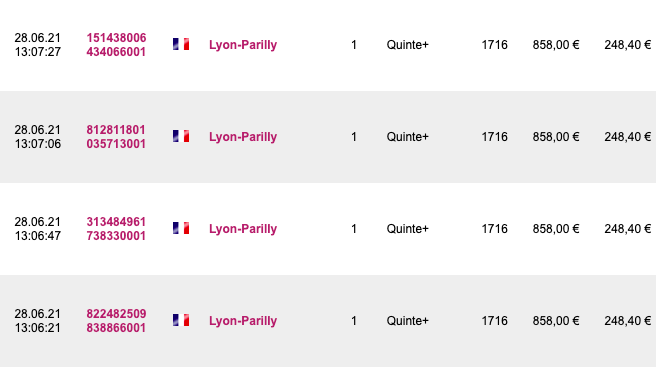Screen dimensions: 656x370
Task: Click Quinte+ bet type in the 13:06:47 row
Action: coord(407,229)
